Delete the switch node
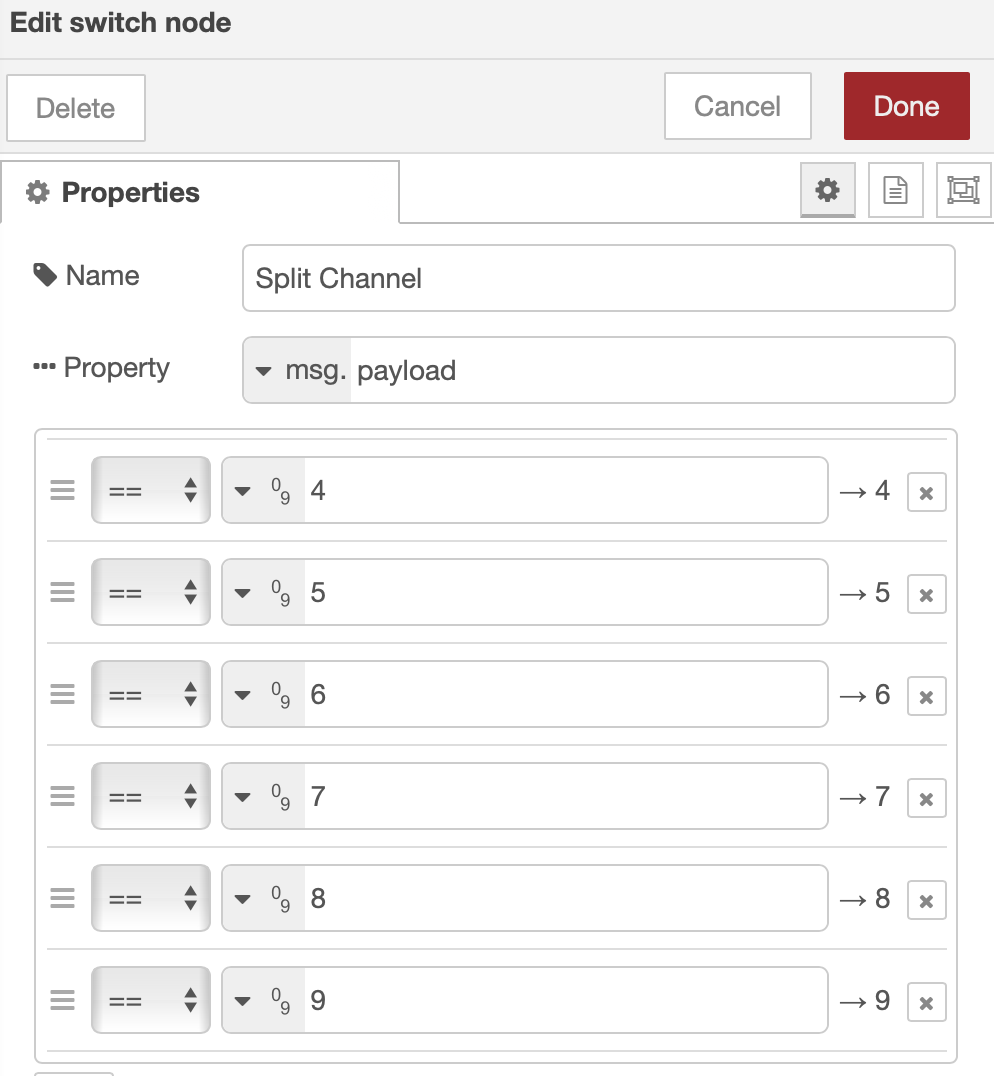The width and height of the screenshot is (994, 1076). [x=76, y=108]
